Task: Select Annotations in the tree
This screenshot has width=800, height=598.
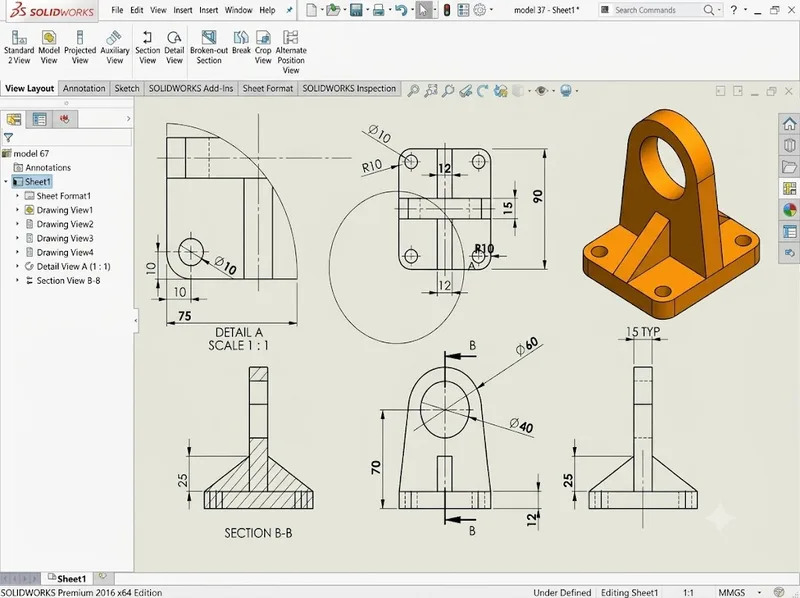Action: coord(42,167)
